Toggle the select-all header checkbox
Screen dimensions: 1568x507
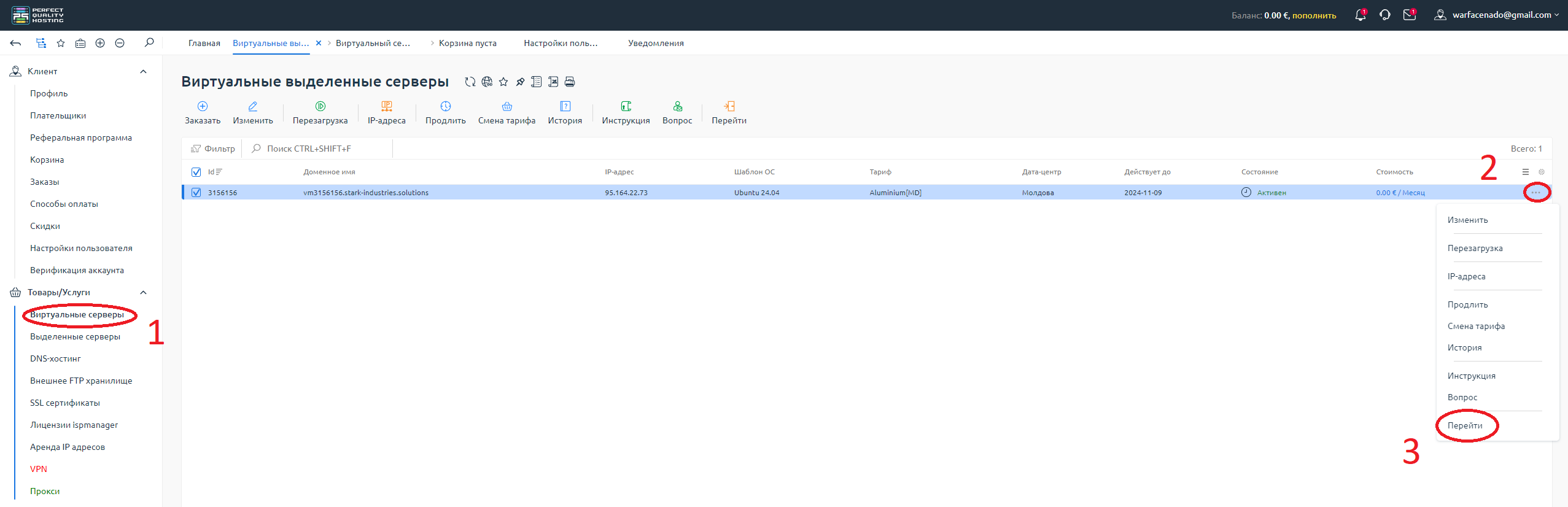(x=196, y=172)
